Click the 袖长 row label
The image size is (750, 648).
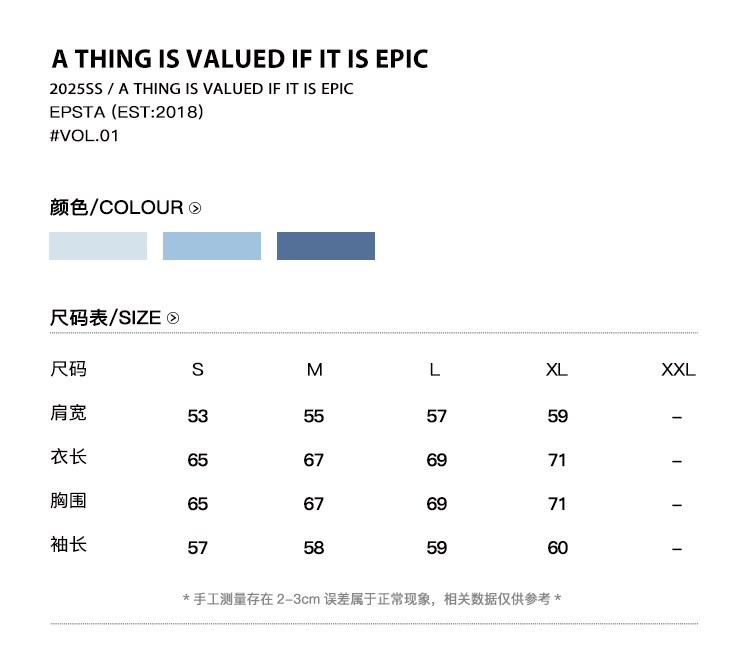pyautogui.click(x=68, y=545)
